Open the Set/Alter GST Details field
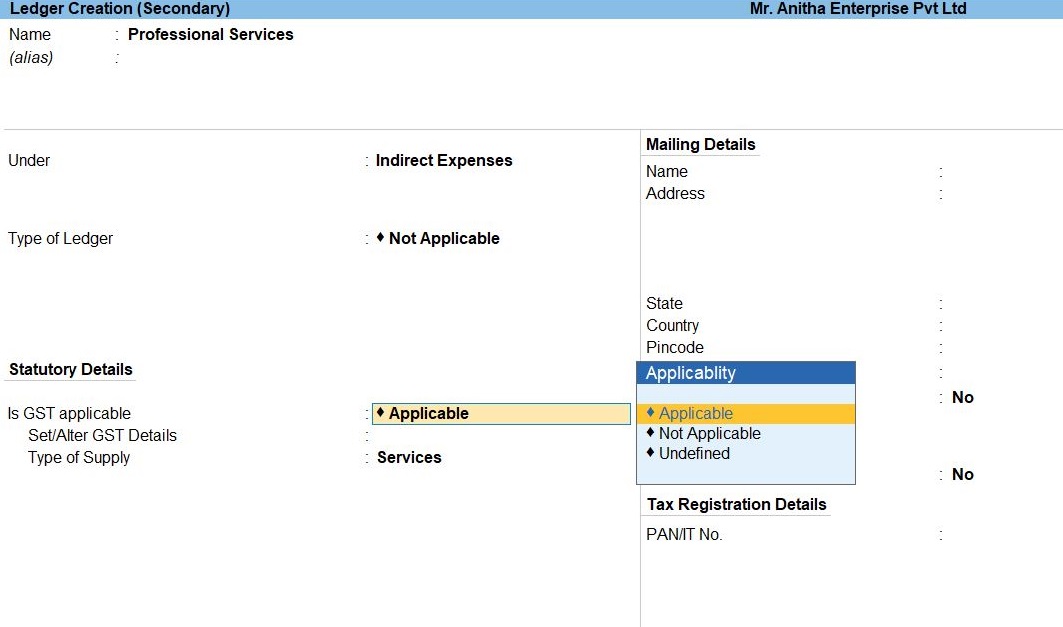 (450, 436)
